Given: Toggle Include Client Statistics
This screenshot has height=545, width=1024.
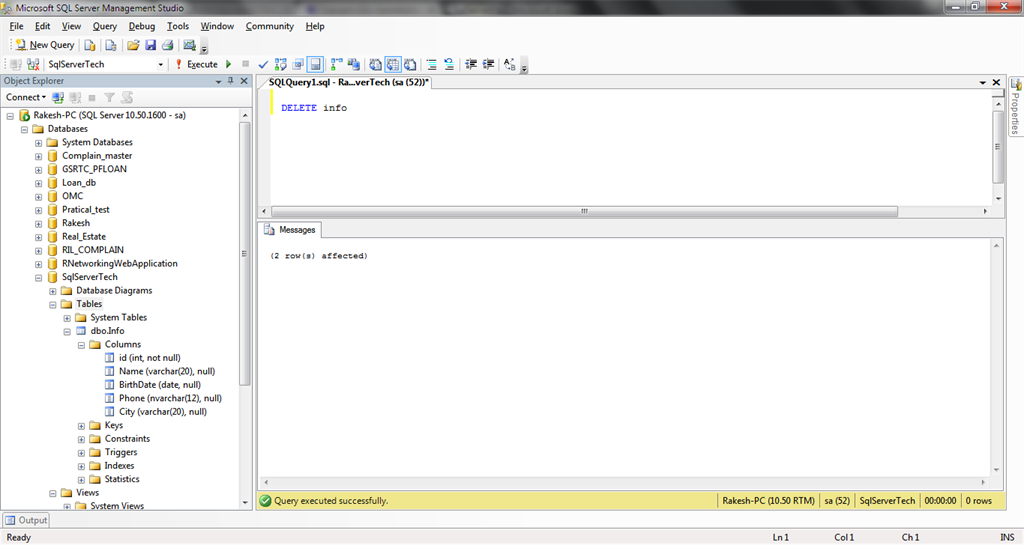Looking at the screenshot, I should coord(353,64).
